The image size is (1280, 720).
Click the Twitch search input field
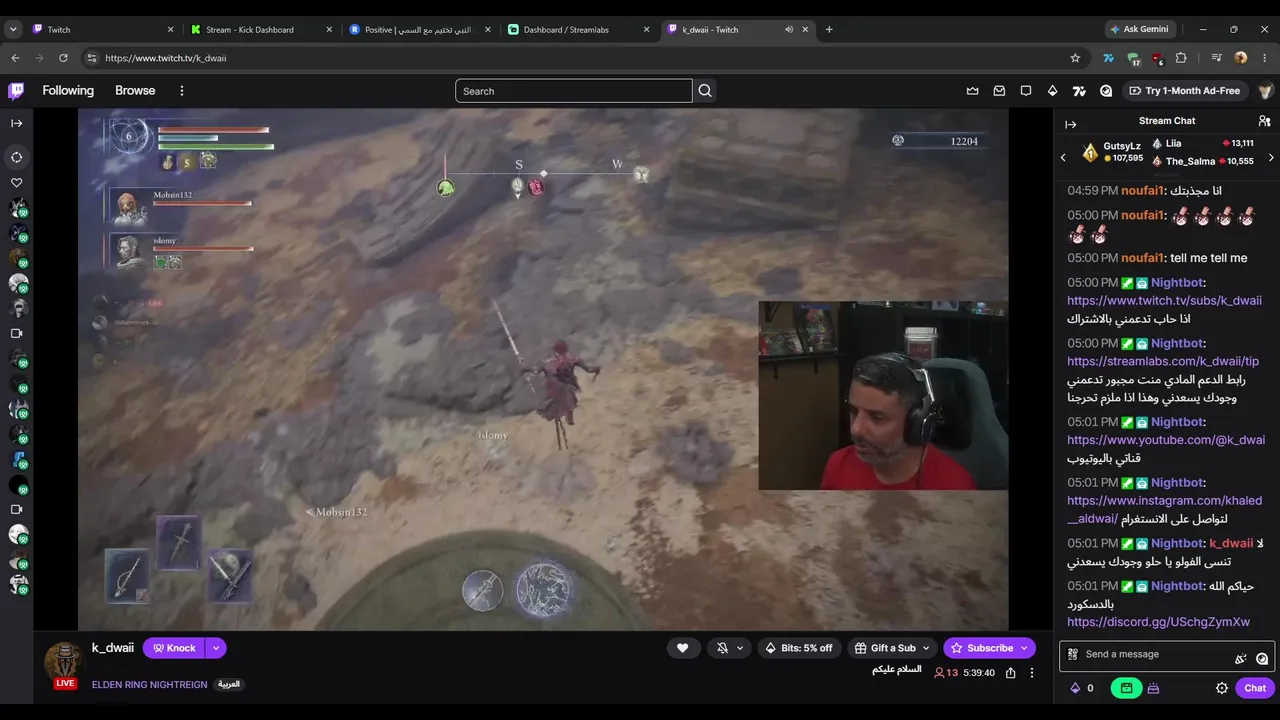(574, 91)
